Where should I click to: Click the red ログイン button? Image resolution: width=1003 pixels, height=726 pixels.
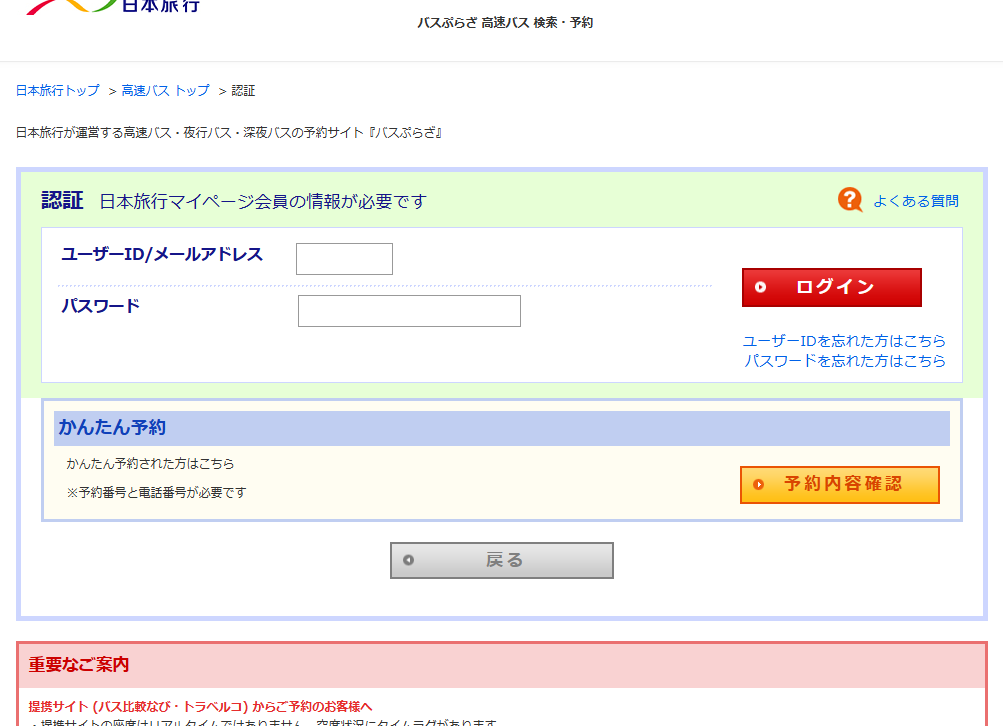click(832, 287)
